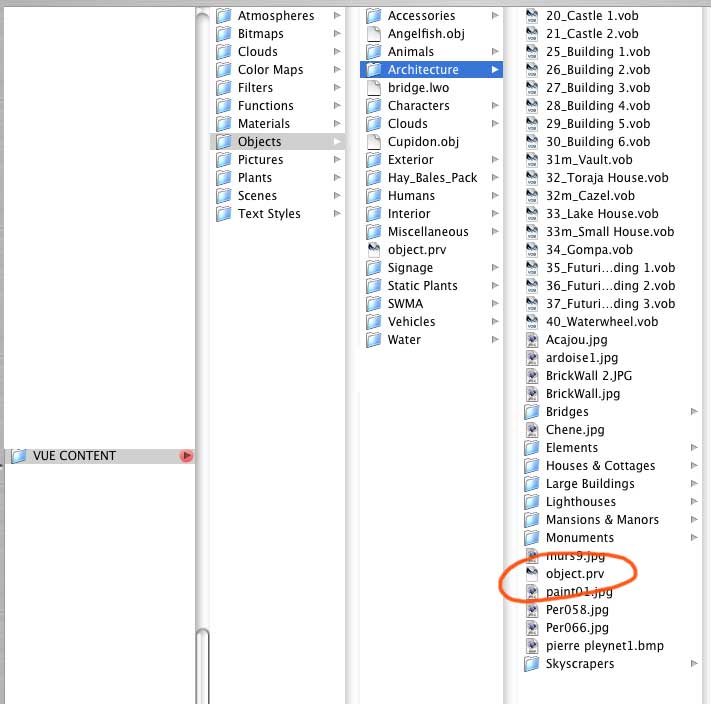The height and width of the screenshot is (704, 711).
Task: Click the 33_Lake House.vob file icon
Action: 532,214
